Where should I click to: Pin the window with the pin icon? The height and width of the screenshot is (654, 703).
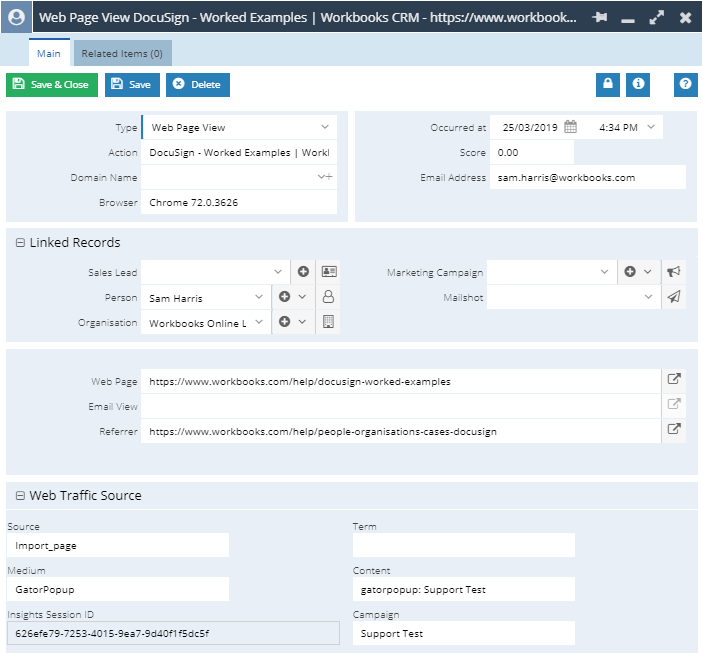(x=599, y=17)
